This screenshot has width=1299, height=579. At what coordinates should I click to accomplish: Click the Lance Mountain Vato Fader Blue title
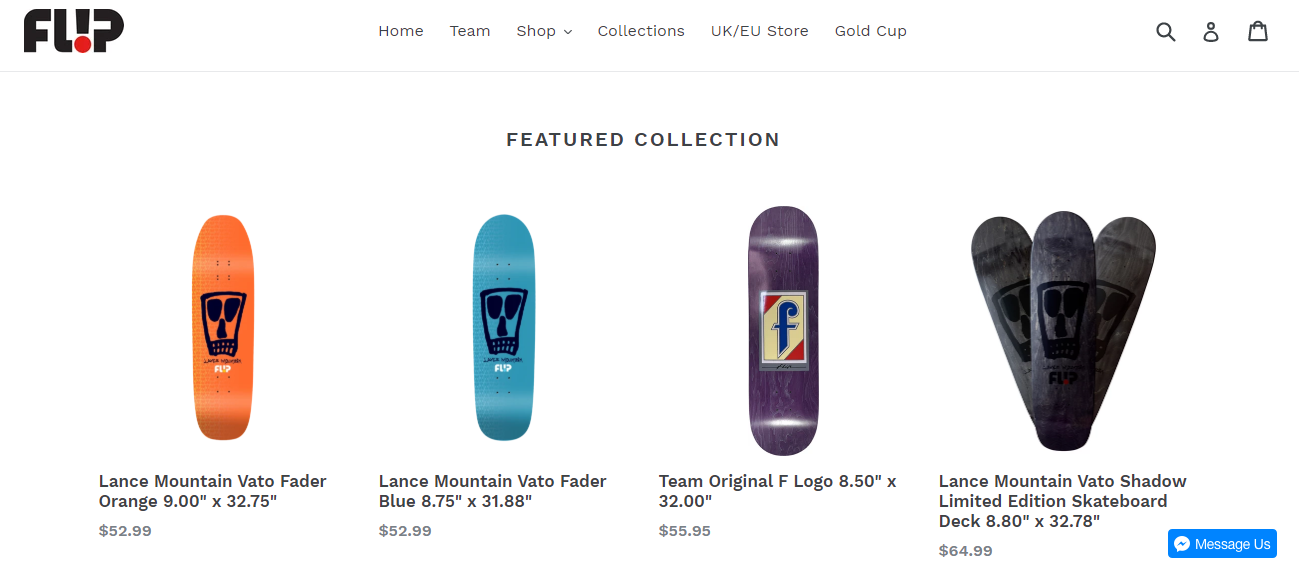[x=493, y=491]
